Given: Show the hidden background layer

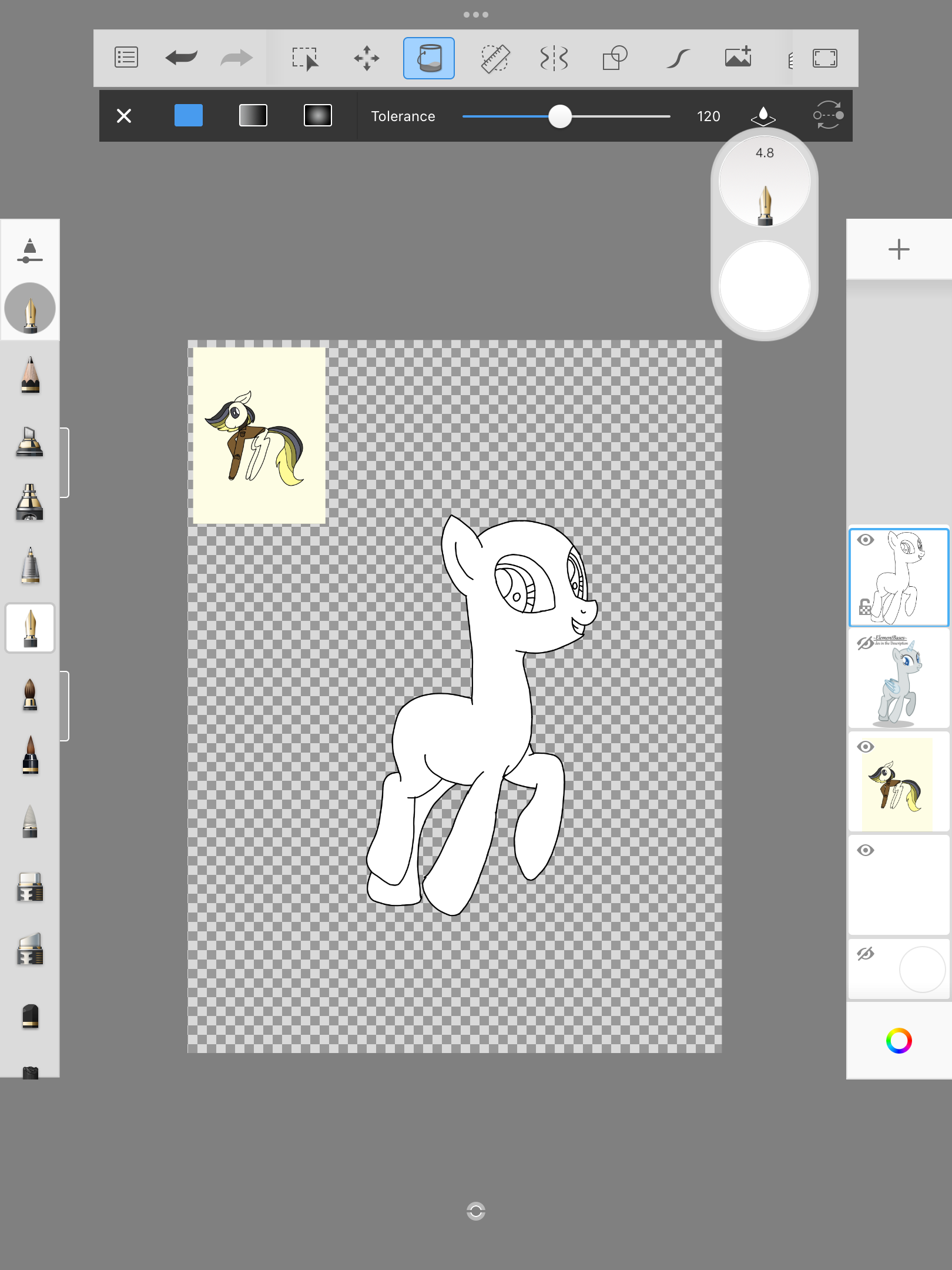Looking at the screenshot, I should click(866, 954).
